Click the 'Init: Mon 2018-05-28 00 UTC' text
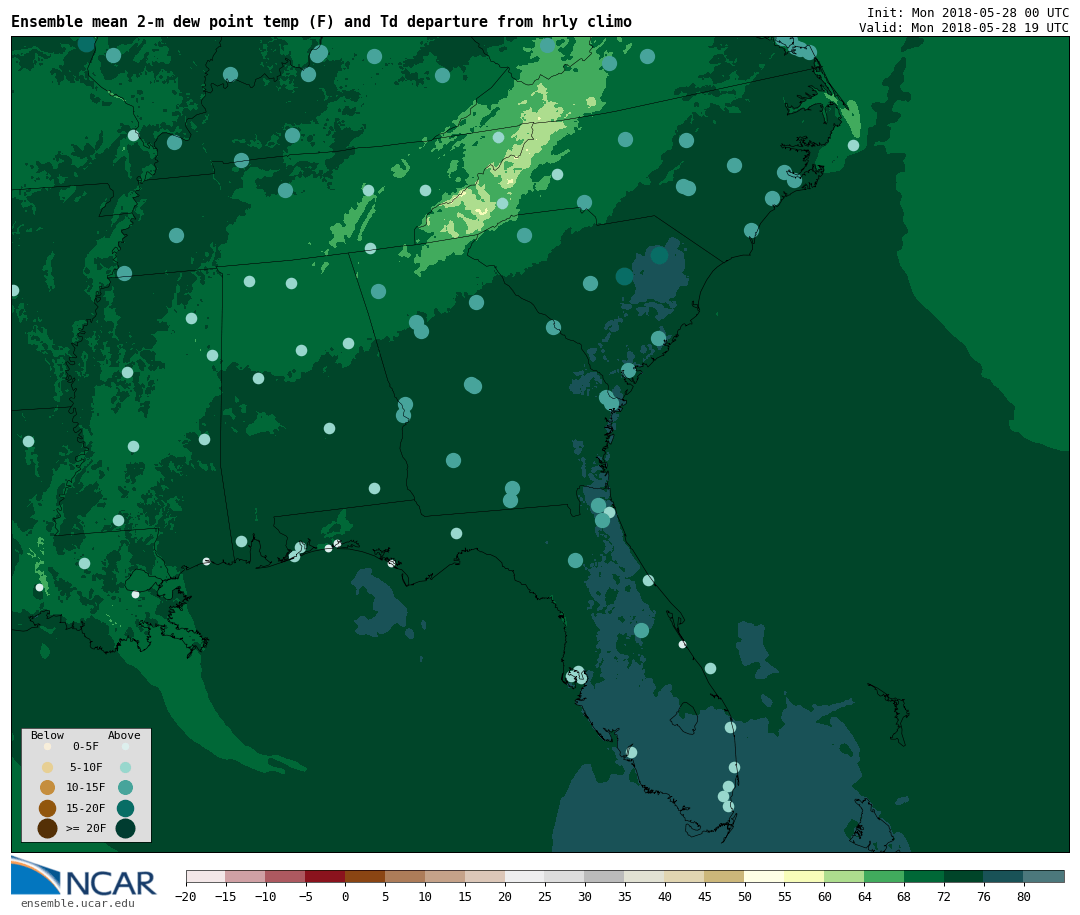This screenshot has height=915, width=1080. (967, 13)
